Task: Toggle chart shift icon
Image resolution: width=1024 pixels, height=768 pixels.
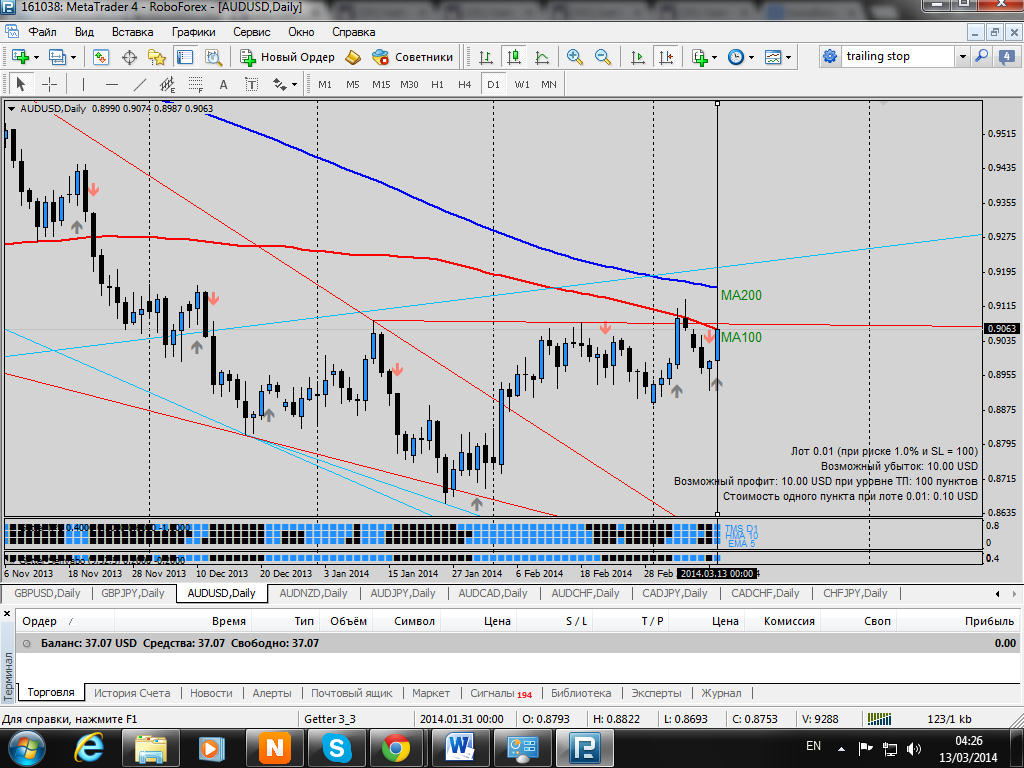Action: point(666,57)
